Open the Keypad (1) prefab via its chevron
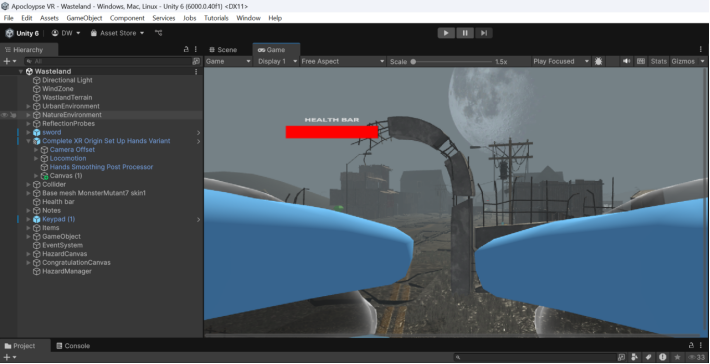 click(198, 220)
